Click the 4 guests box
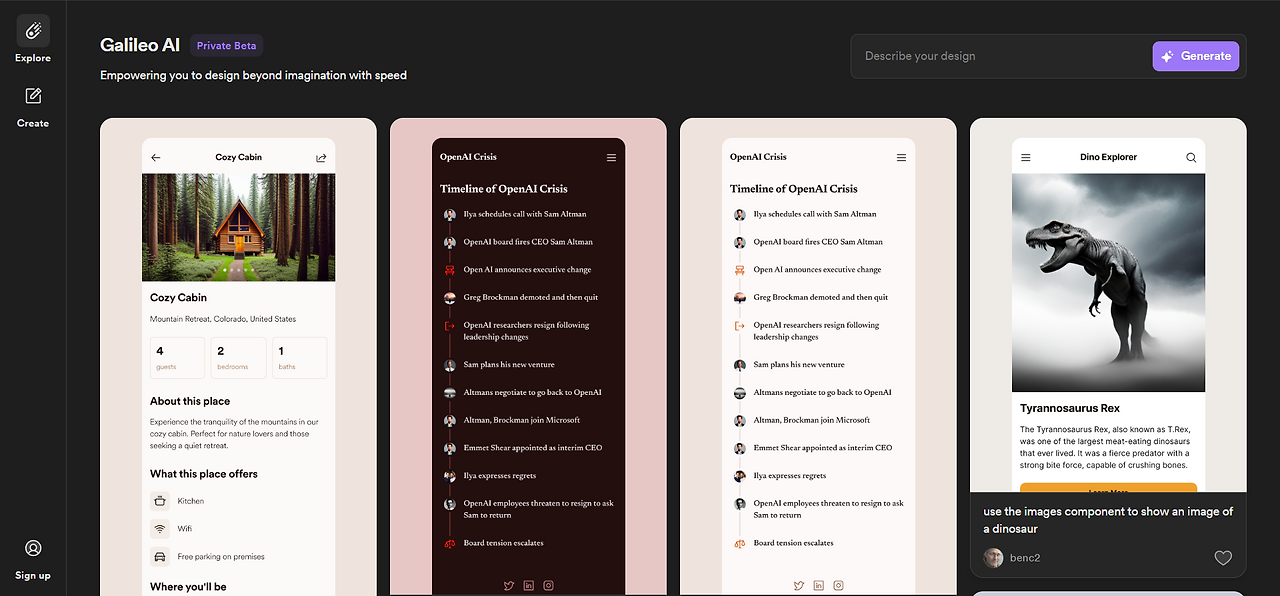 tap(177, 358)
